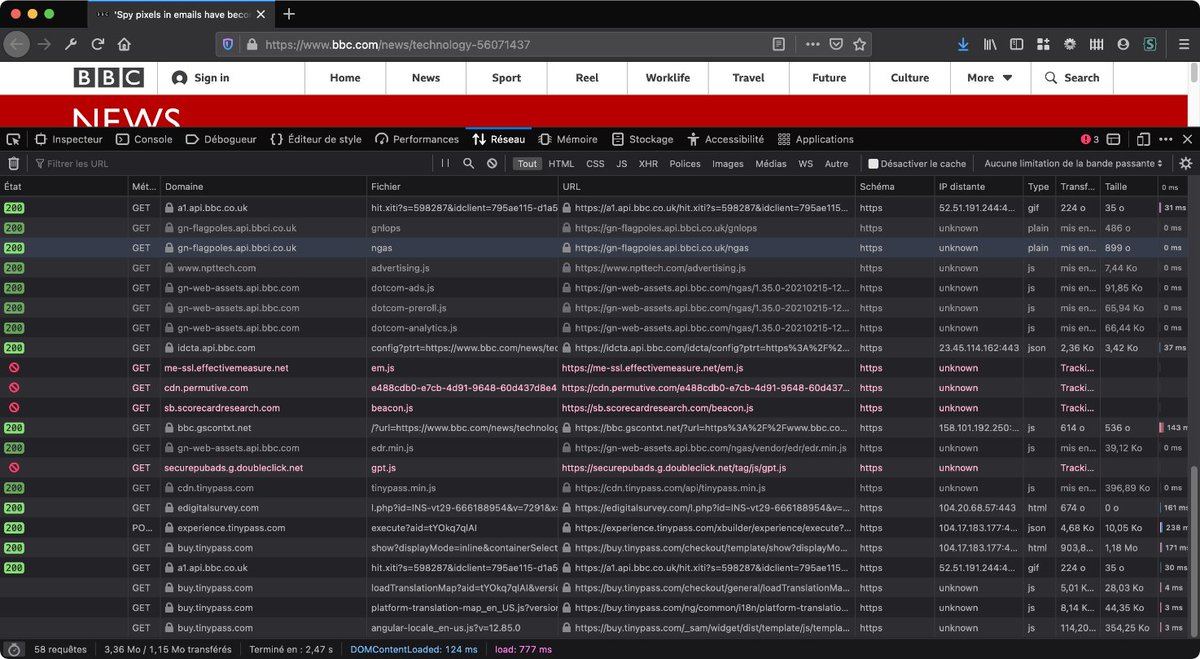Go to the Firefox home page

click(124, 44)
